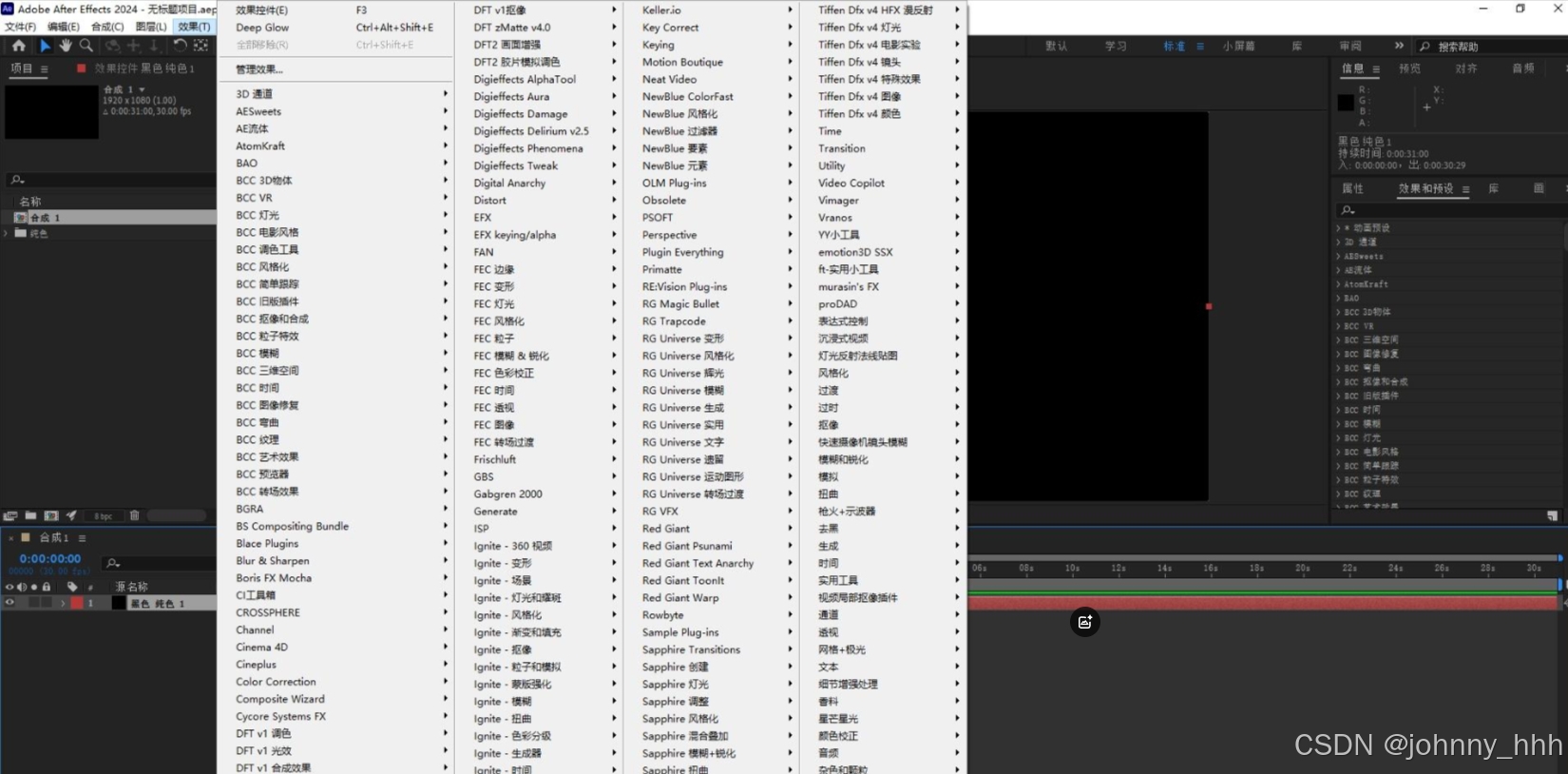Viewport: 1568px width, 774px height.
Task: Select the Dolly camera tool
Action: (x=154, y=46)
